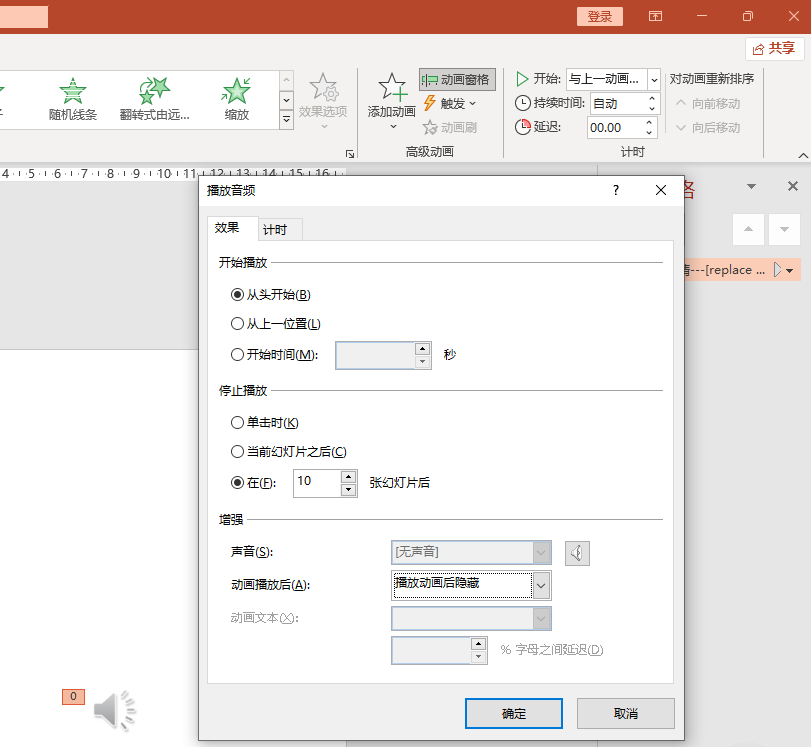Screen dimensions: 811x747
Task: Click the slide count field showing 10
Action: (316, 482)
